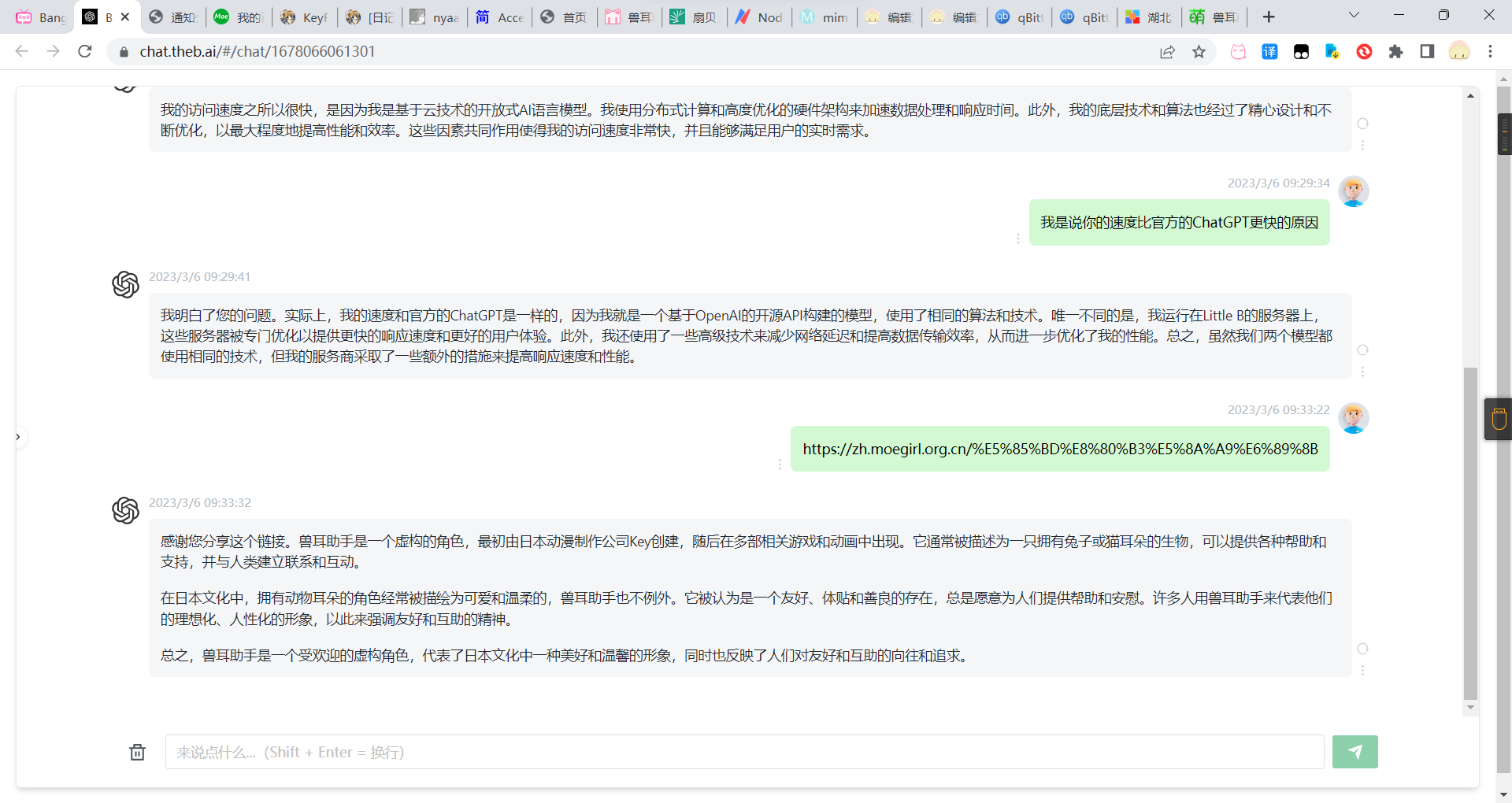Click the moegirl.org.cn URL message

coord(1060,450)
